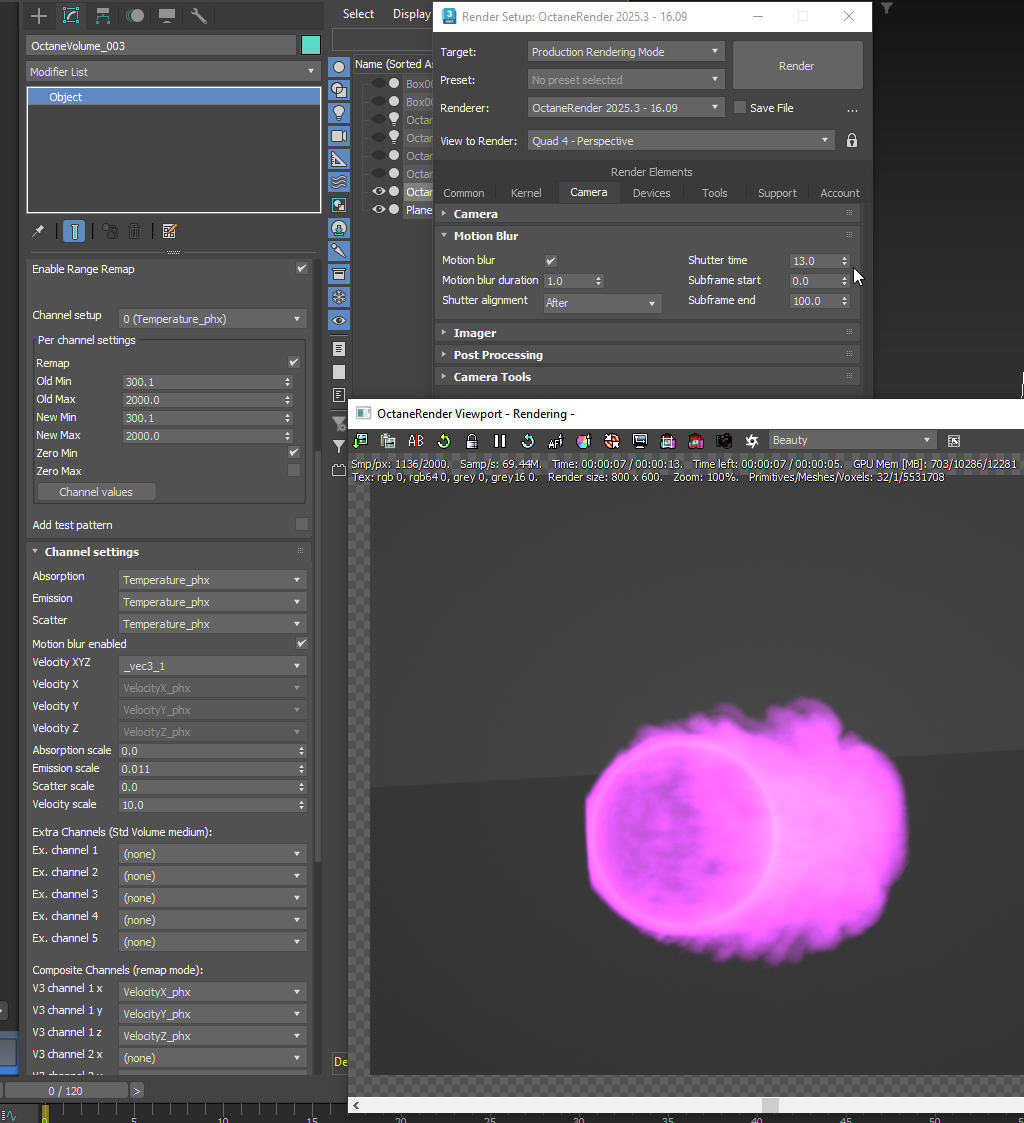Toggle Show End Result test-tube icon
Viewport: 1024px width, 1123px height.
point(74,231)
